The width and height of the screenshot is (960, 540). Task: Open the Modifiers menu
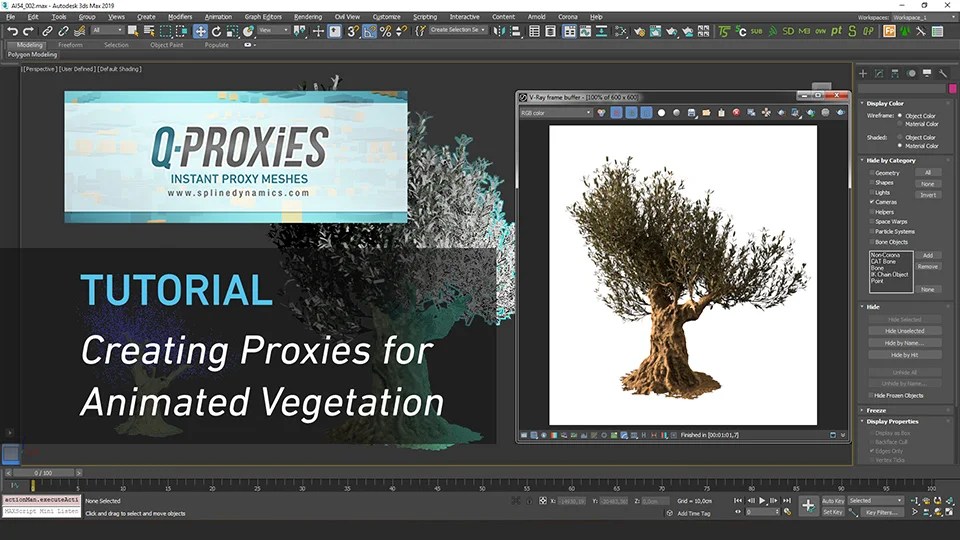click(x=179, y=17)
